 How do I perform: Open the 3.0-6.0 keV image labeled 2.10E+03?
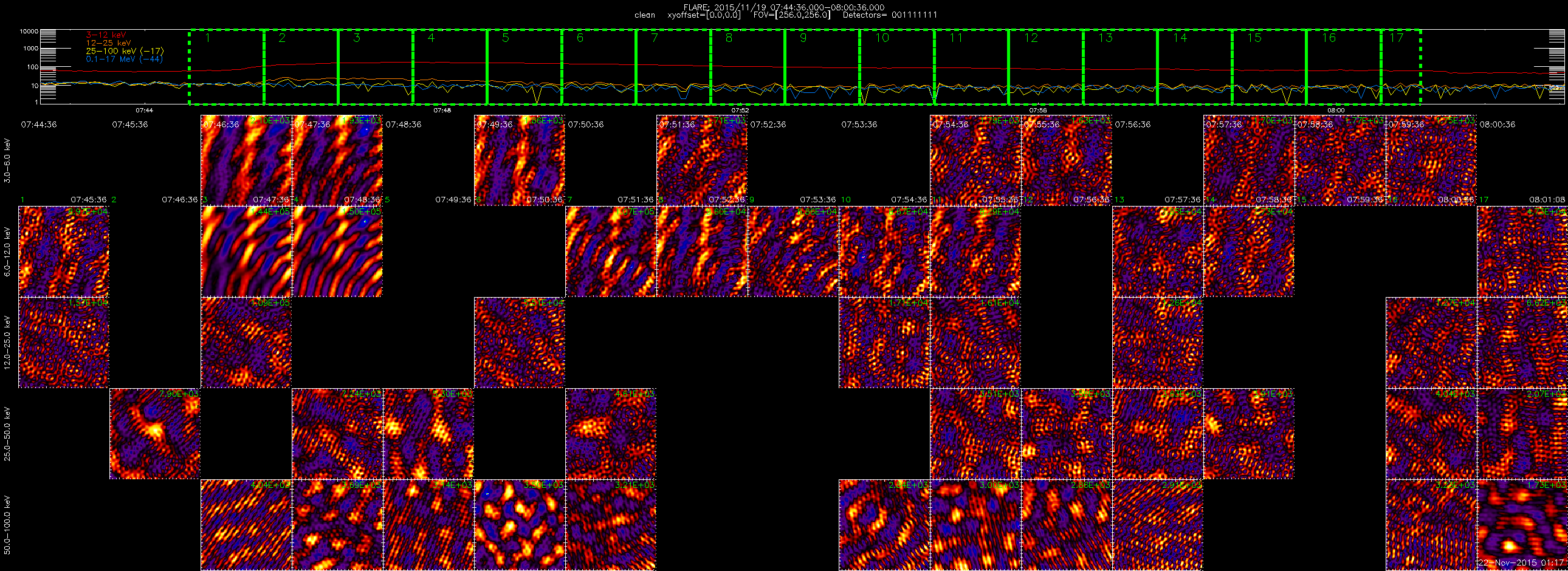click(247, 160)
